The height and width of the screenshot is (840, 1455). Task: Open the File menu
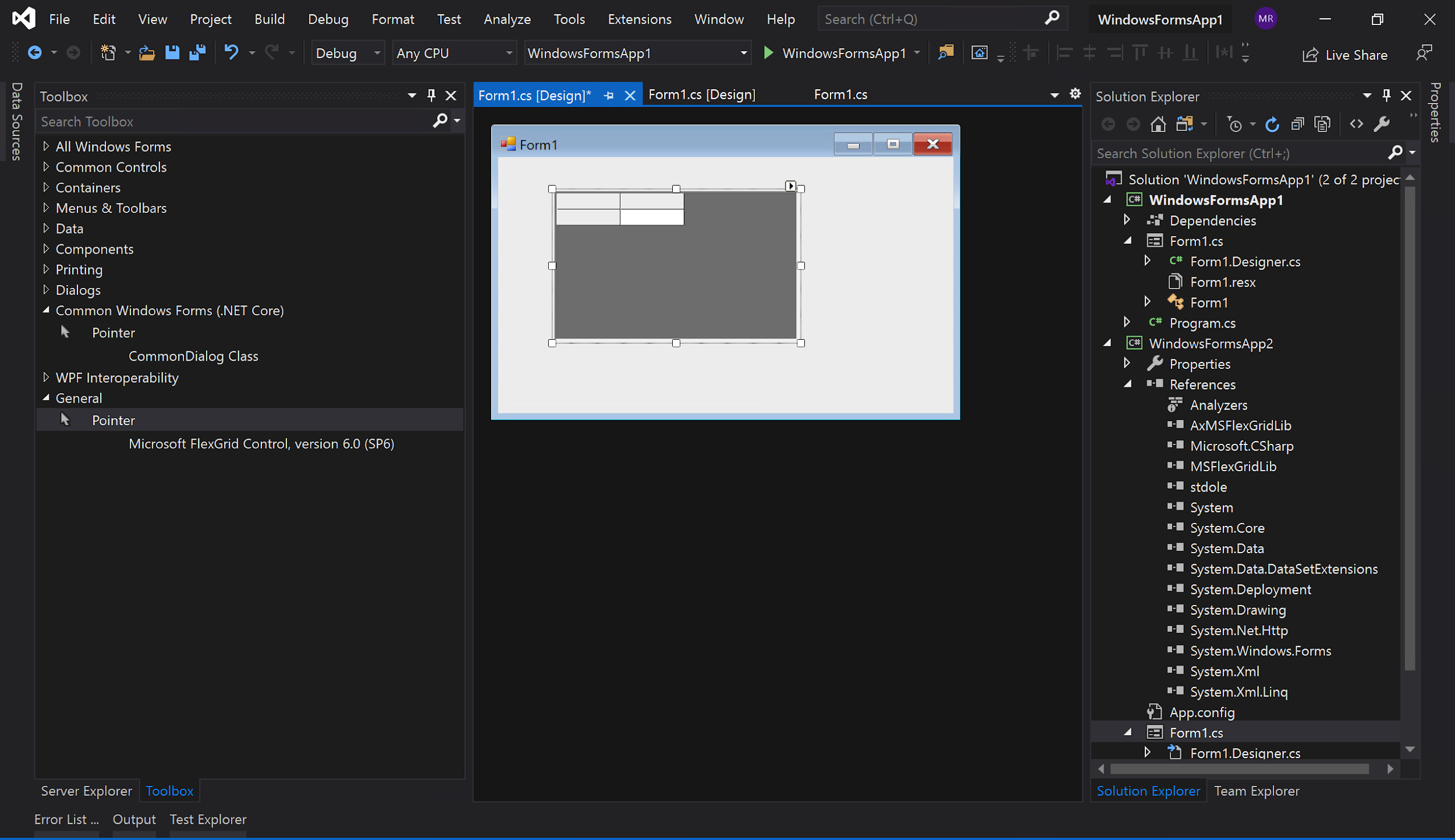pos(59,19)
